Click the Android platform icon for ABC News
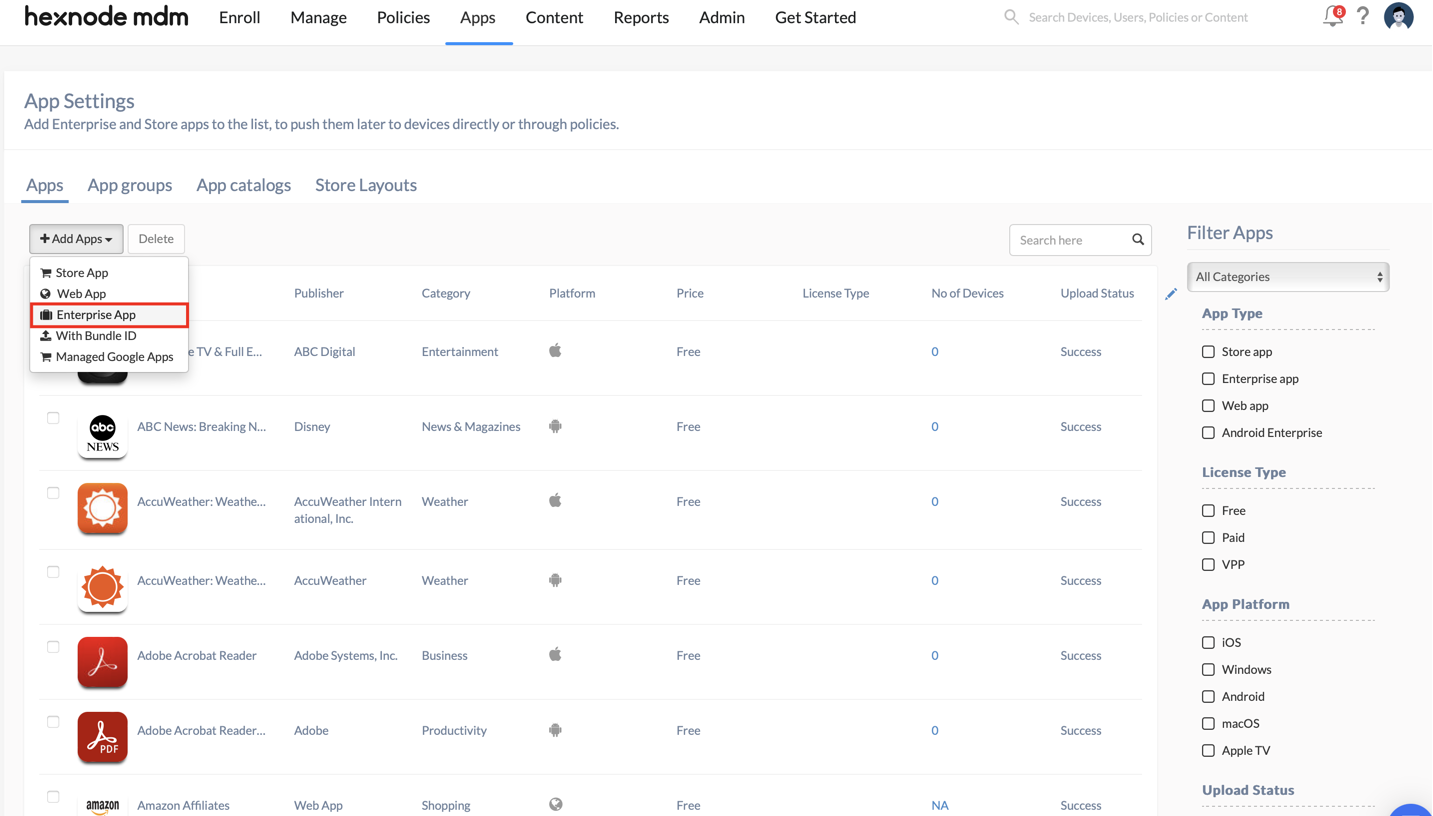 (x=555, y=426)
